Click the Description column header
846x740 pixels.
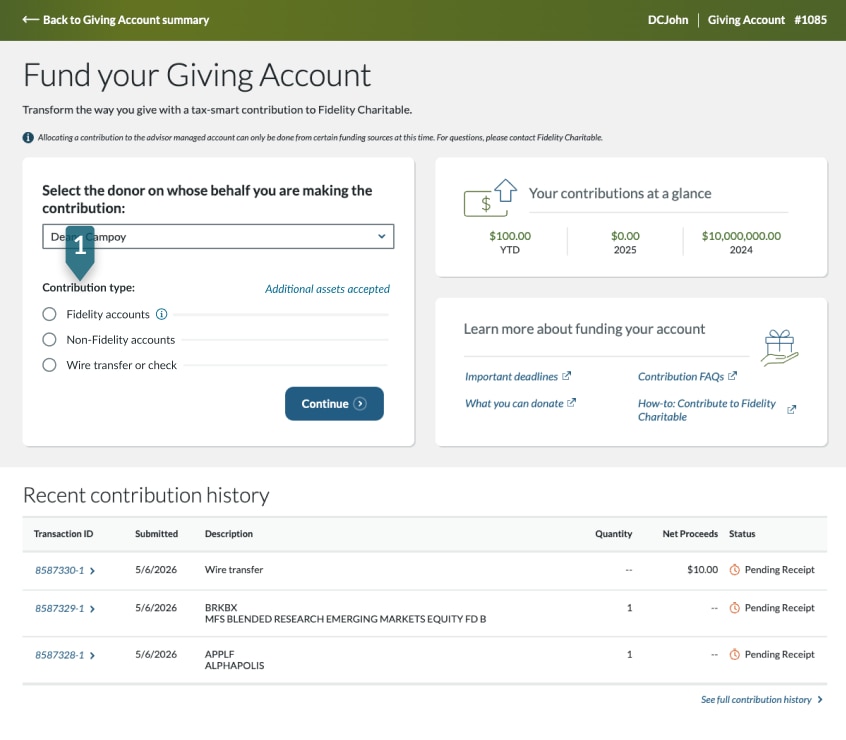point(229,534)
